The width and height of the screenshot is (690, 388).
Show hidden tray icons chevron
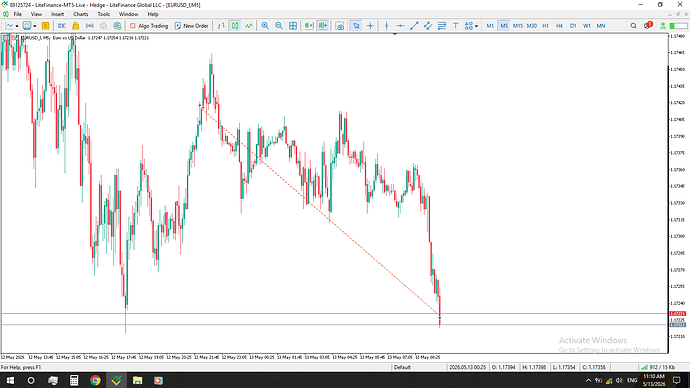click(588, 380)
